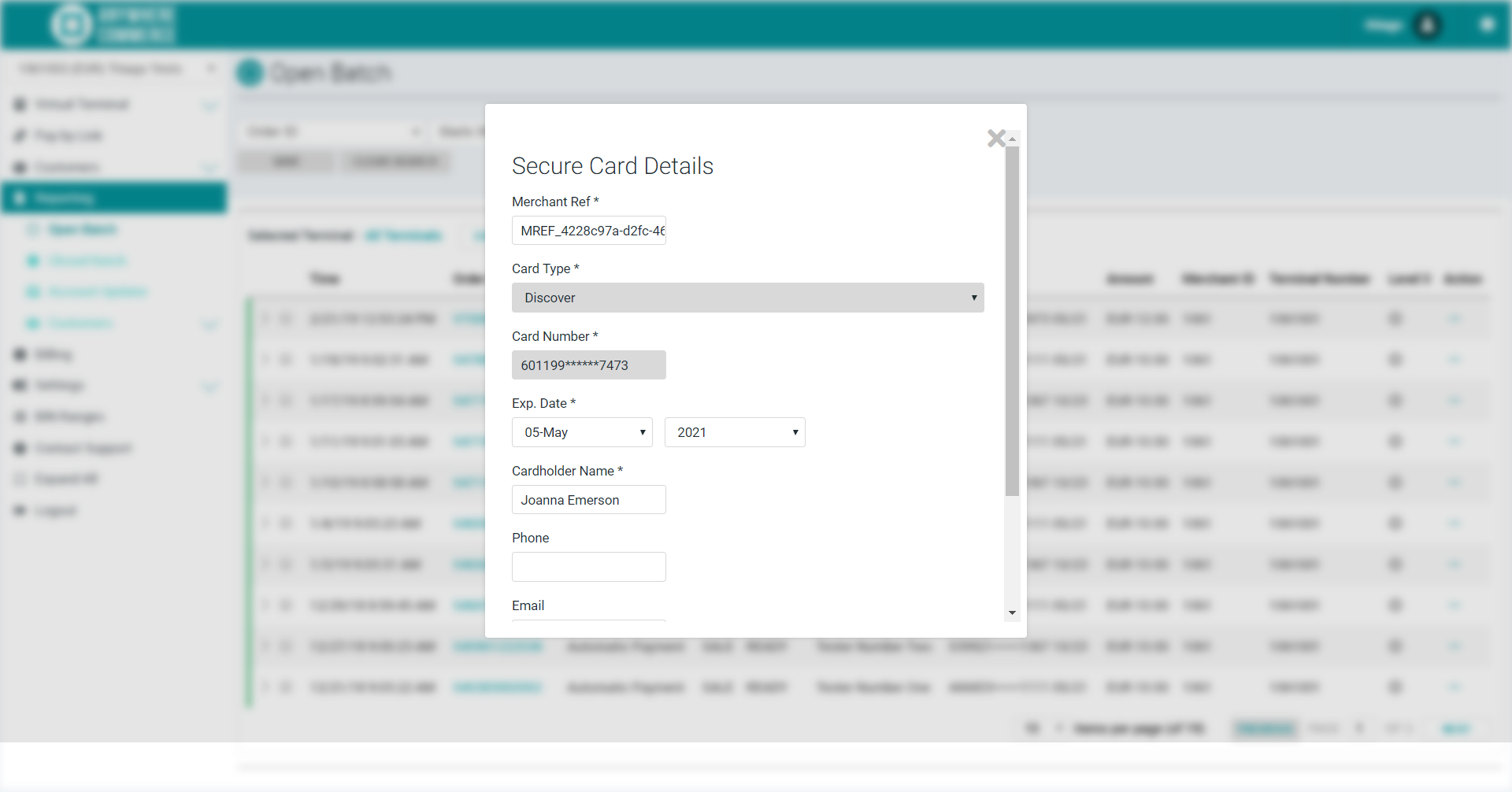Expand the Virtual Terminal sidebar chevron

[209, 105]
